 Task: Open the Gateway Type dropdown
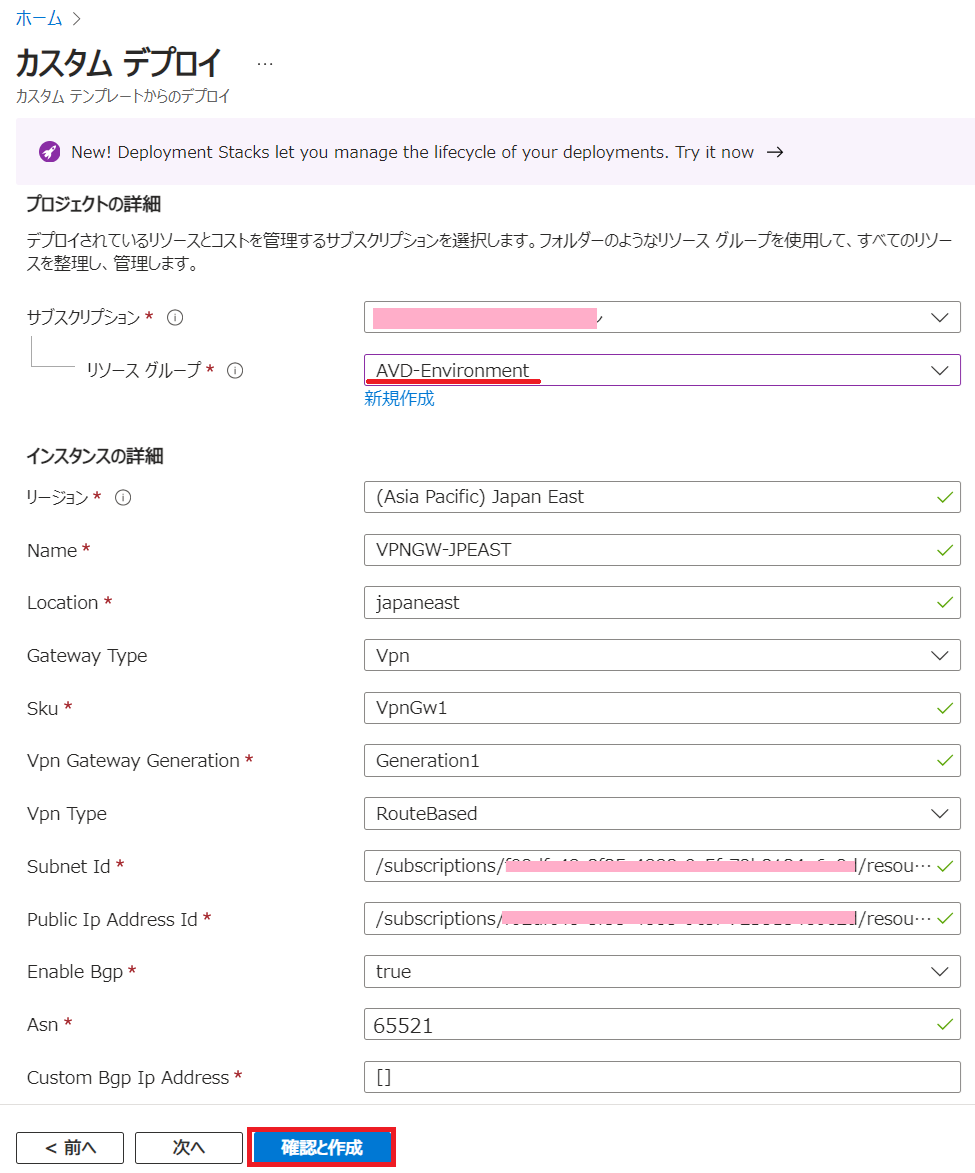tap(662, 655)
